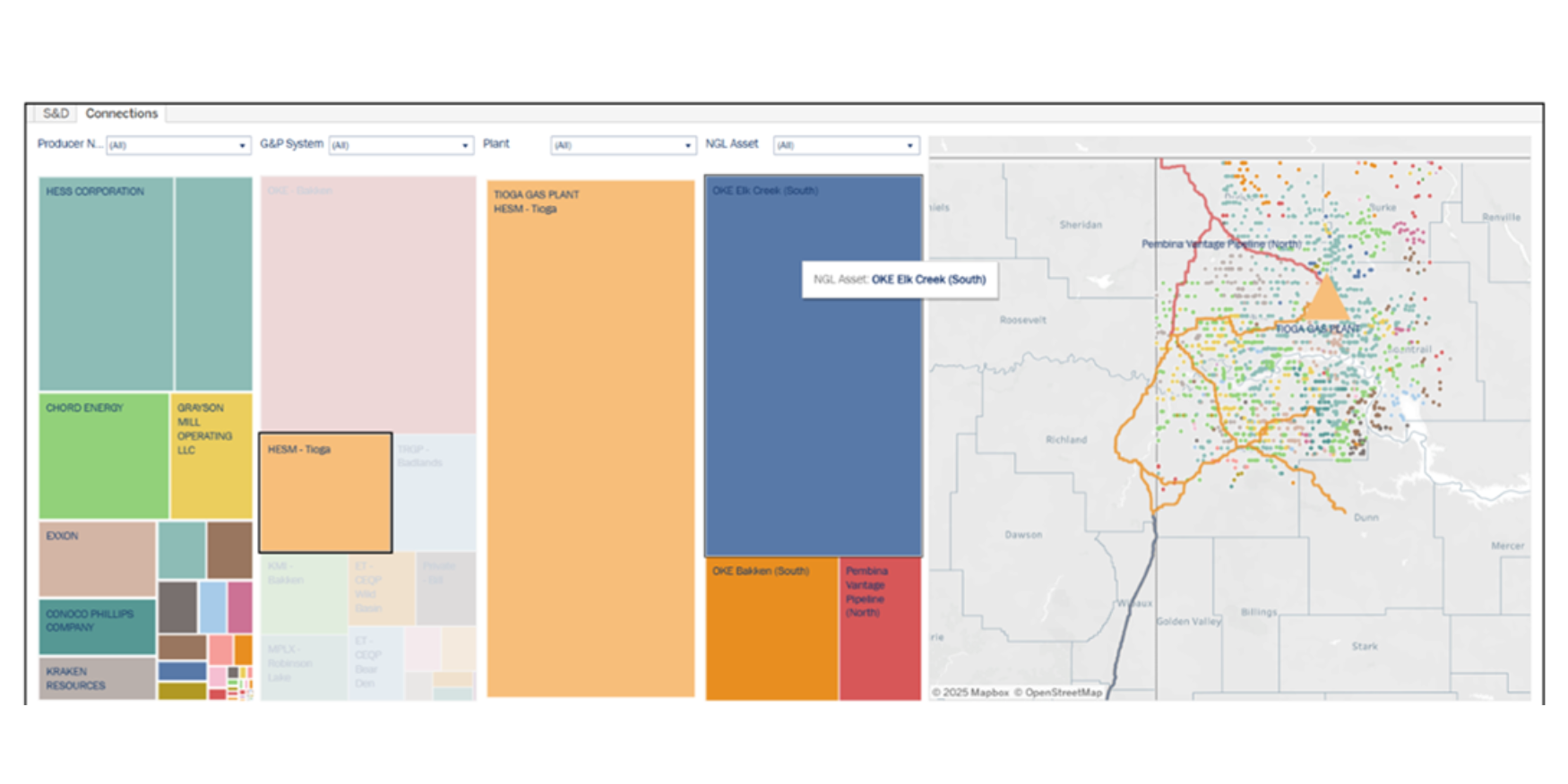This screenshot has height=784, width=1568.
Task: Select the TRGP - Badlands faded tile
Action: [x=435, y=493]
